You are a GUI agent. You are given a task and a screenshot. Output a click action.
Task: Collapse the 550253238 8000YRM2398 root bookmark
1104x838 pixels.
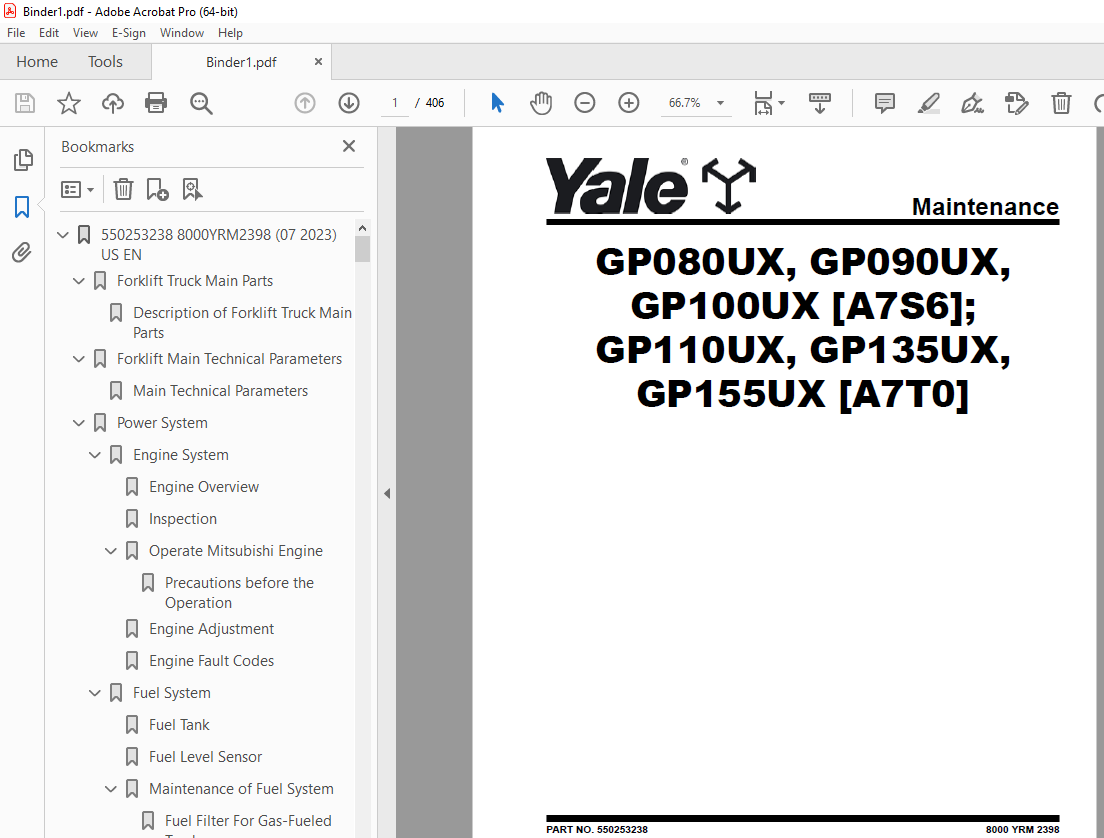pos(63,234)
